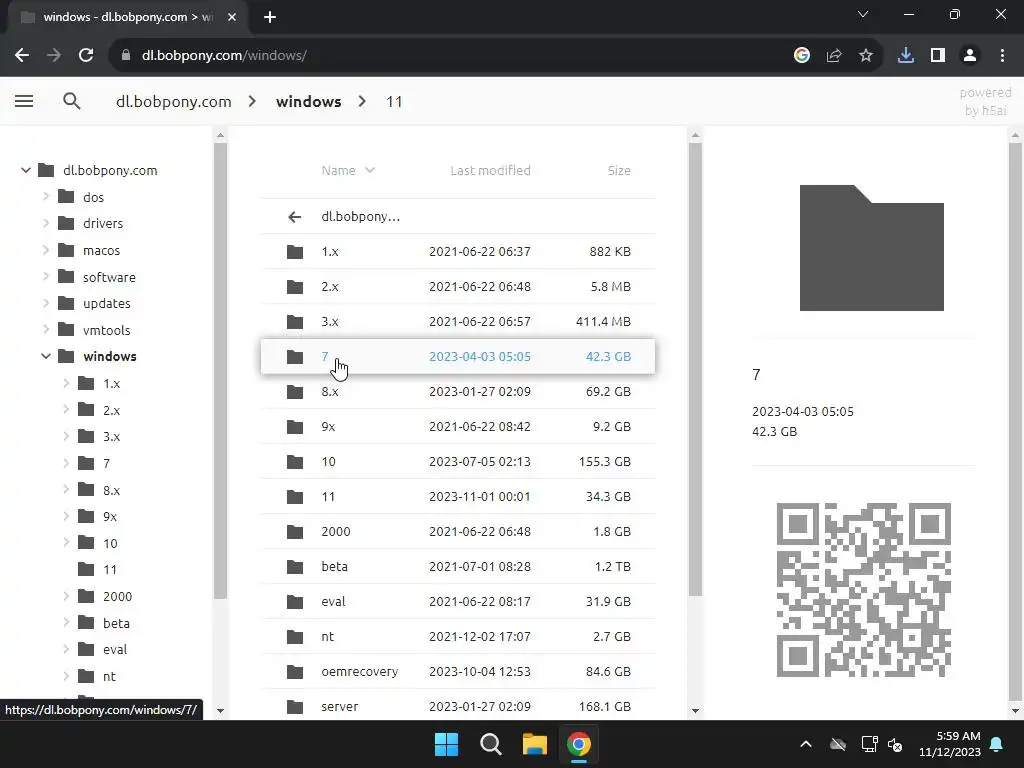Click the file list scrollbar

tap(695, 369)
